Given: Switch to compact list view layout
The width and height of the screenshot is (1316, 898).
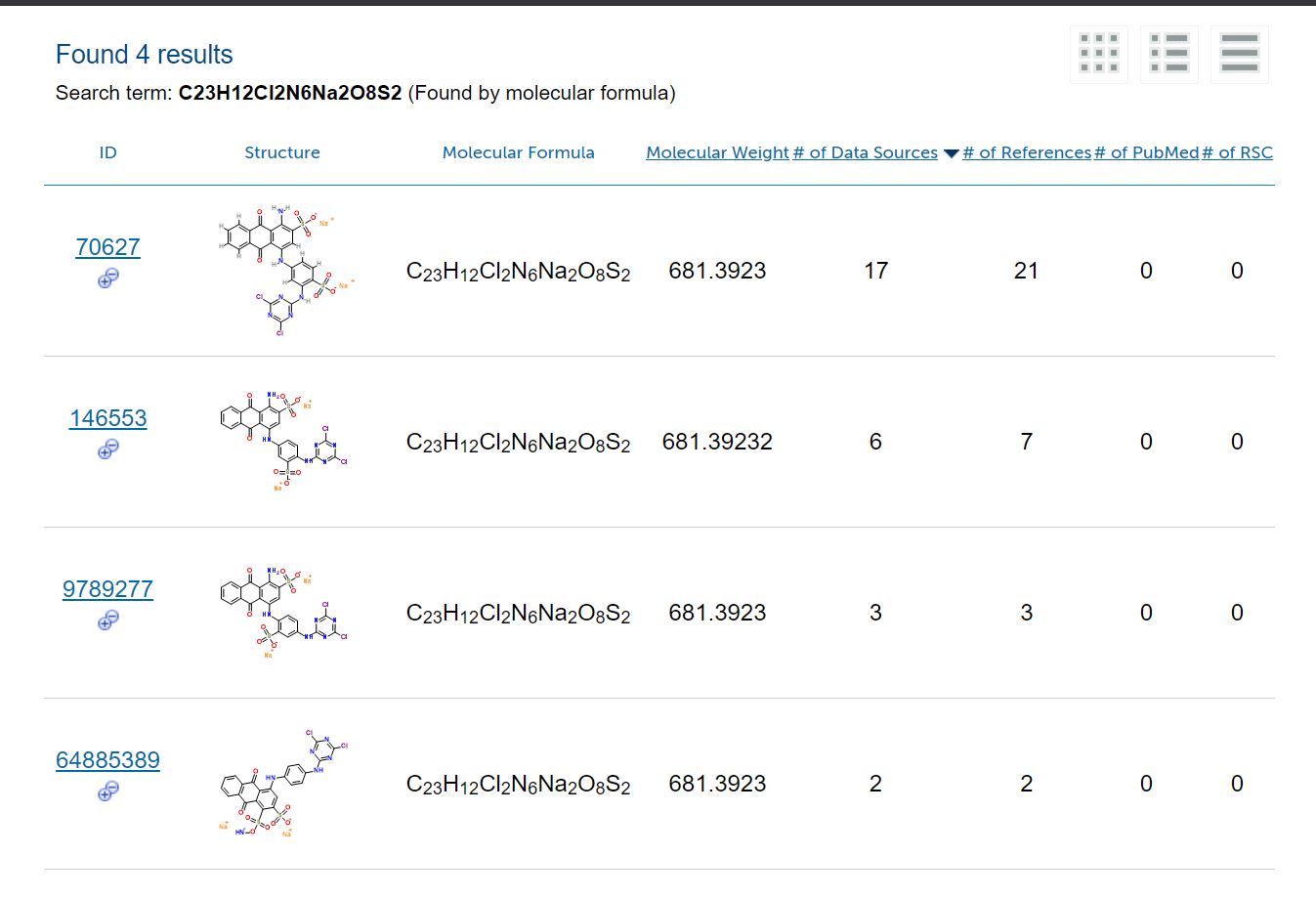Looking at the screenshot, I should pos(1169,54).
